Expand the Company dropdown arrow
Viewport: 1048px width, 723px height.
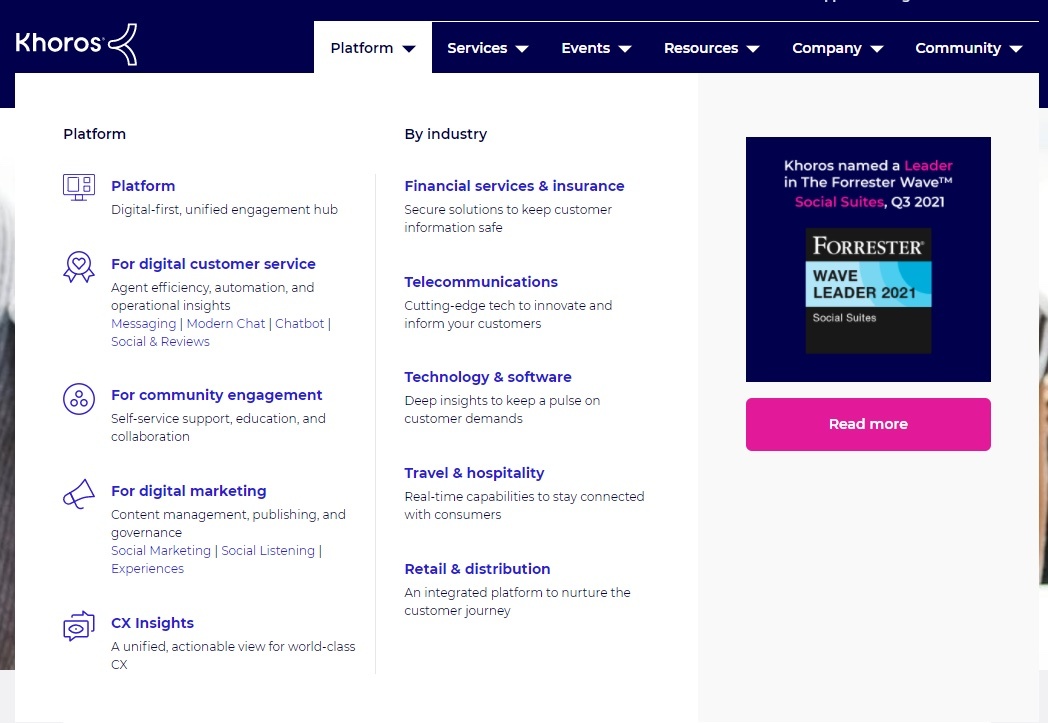[878, 49]
